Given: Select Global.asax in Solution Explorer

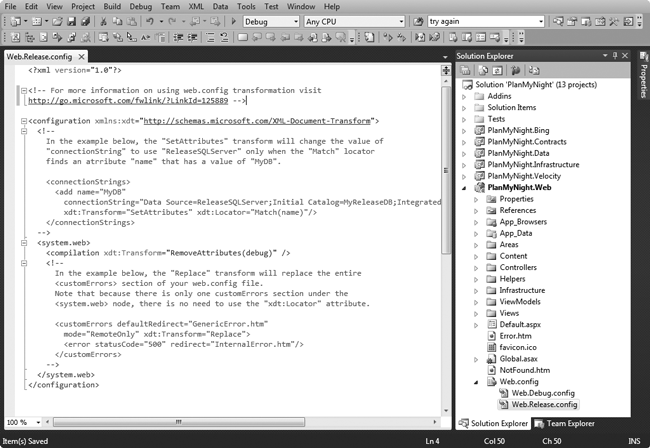Looking at the screenshot, I should point(518,359).
